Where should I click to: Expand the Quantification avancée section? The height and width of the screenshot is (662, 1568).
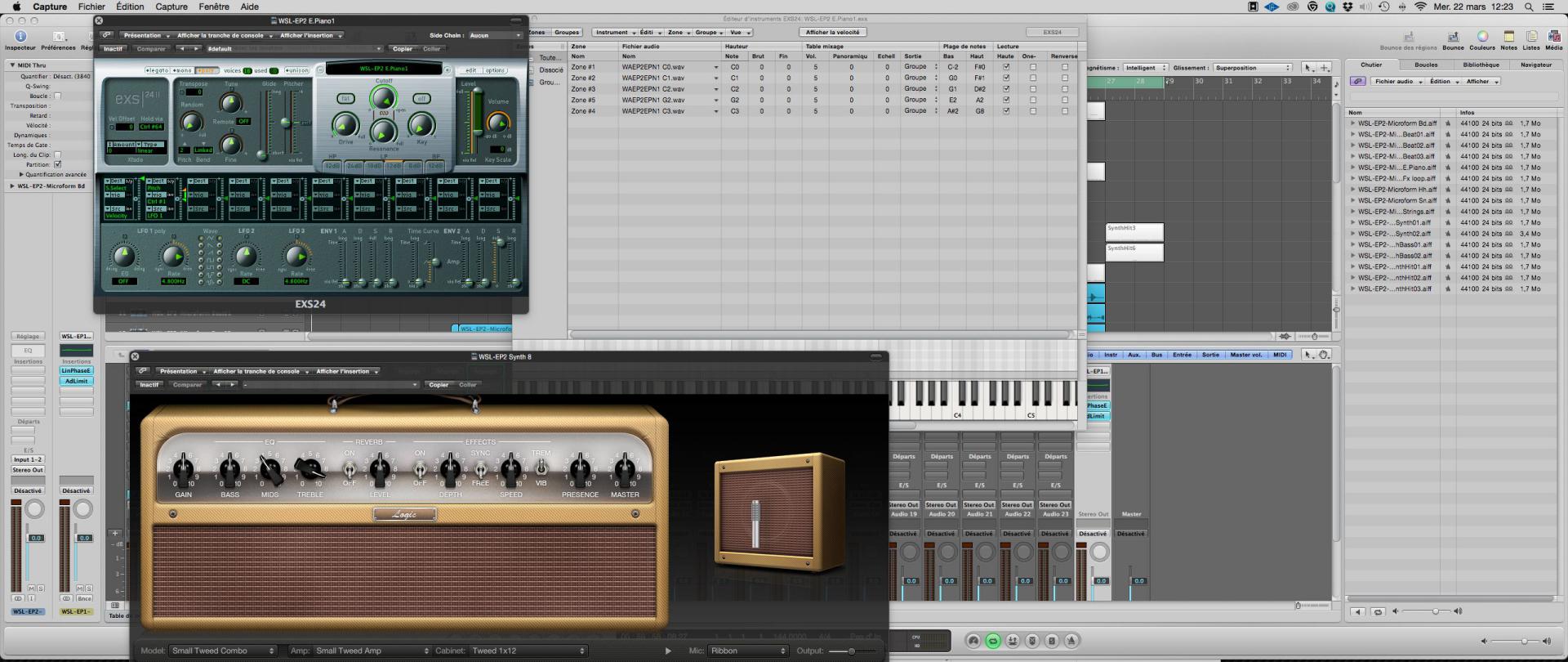click(x=21, y=175)
